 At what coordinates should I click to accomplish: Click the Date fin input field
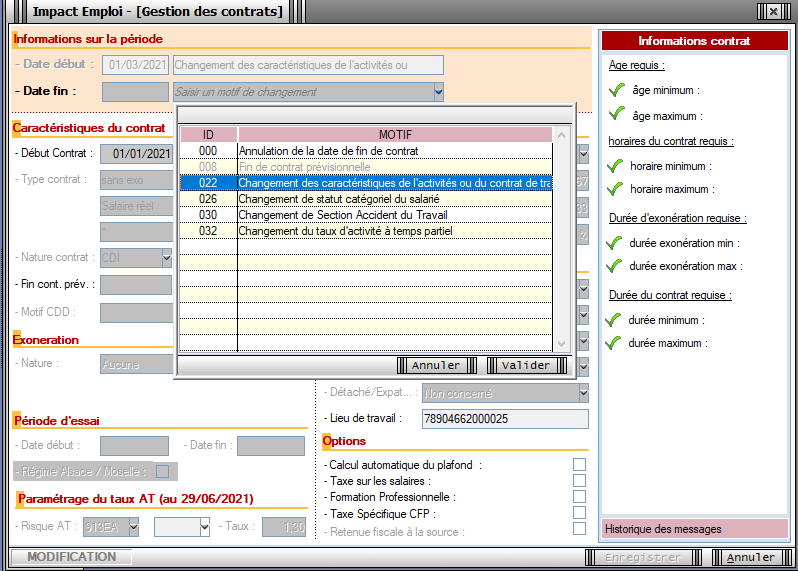(135, 92)
